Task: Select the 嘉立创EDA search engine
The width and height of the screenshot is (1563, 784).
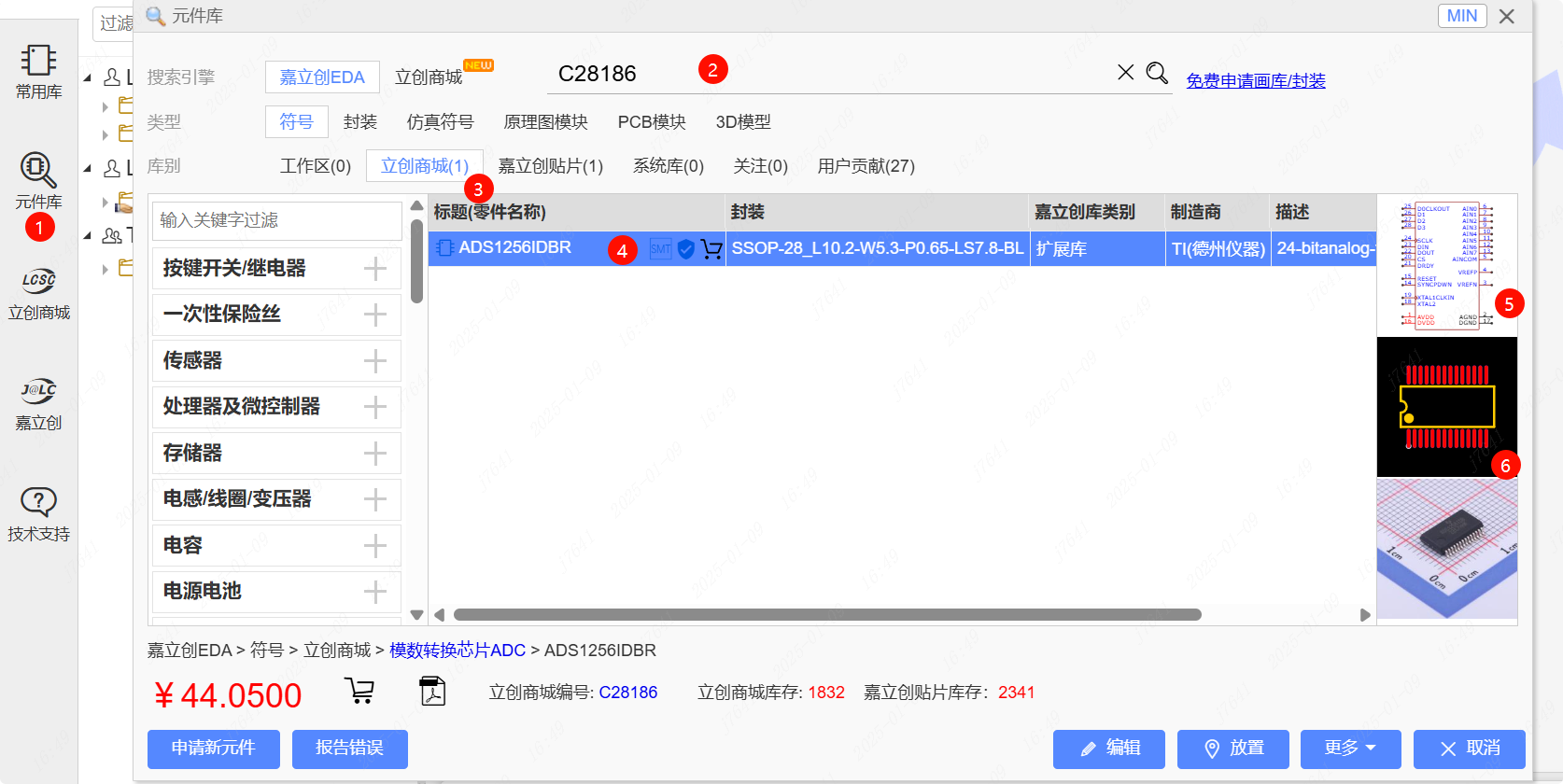Action: (x=322, y=77)
